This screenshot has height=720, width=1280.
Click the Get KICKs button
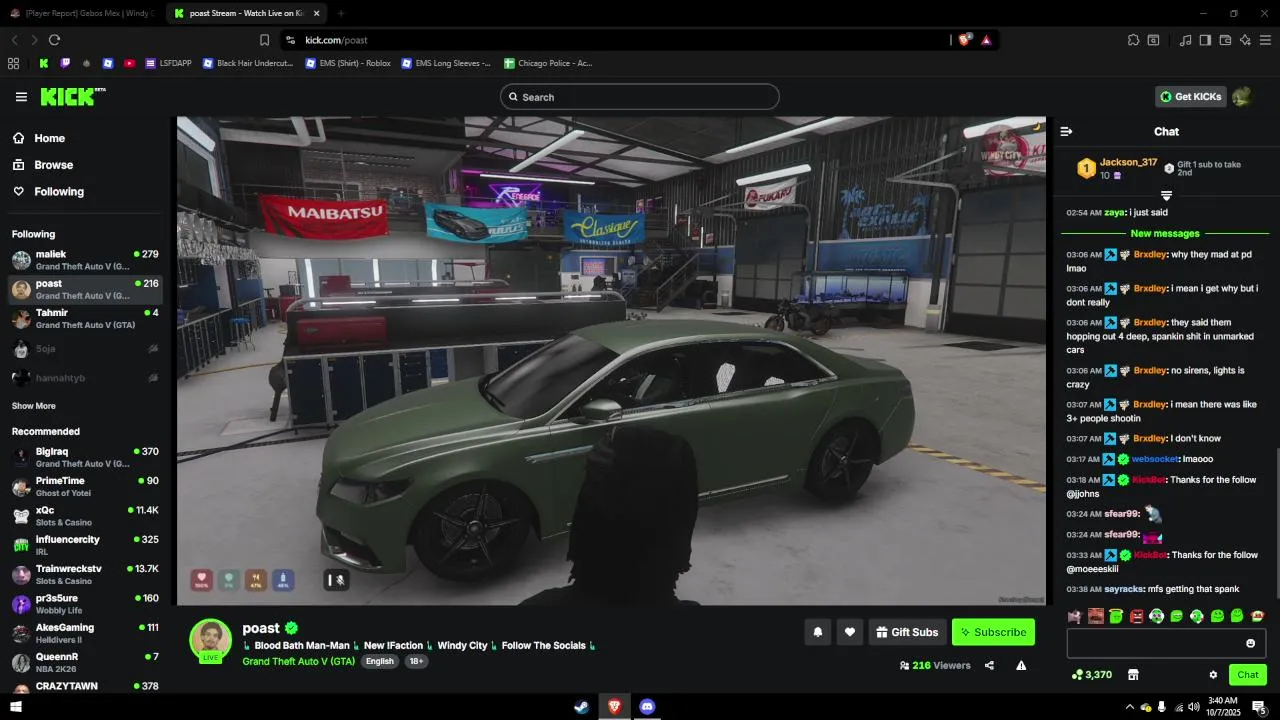1191,97
